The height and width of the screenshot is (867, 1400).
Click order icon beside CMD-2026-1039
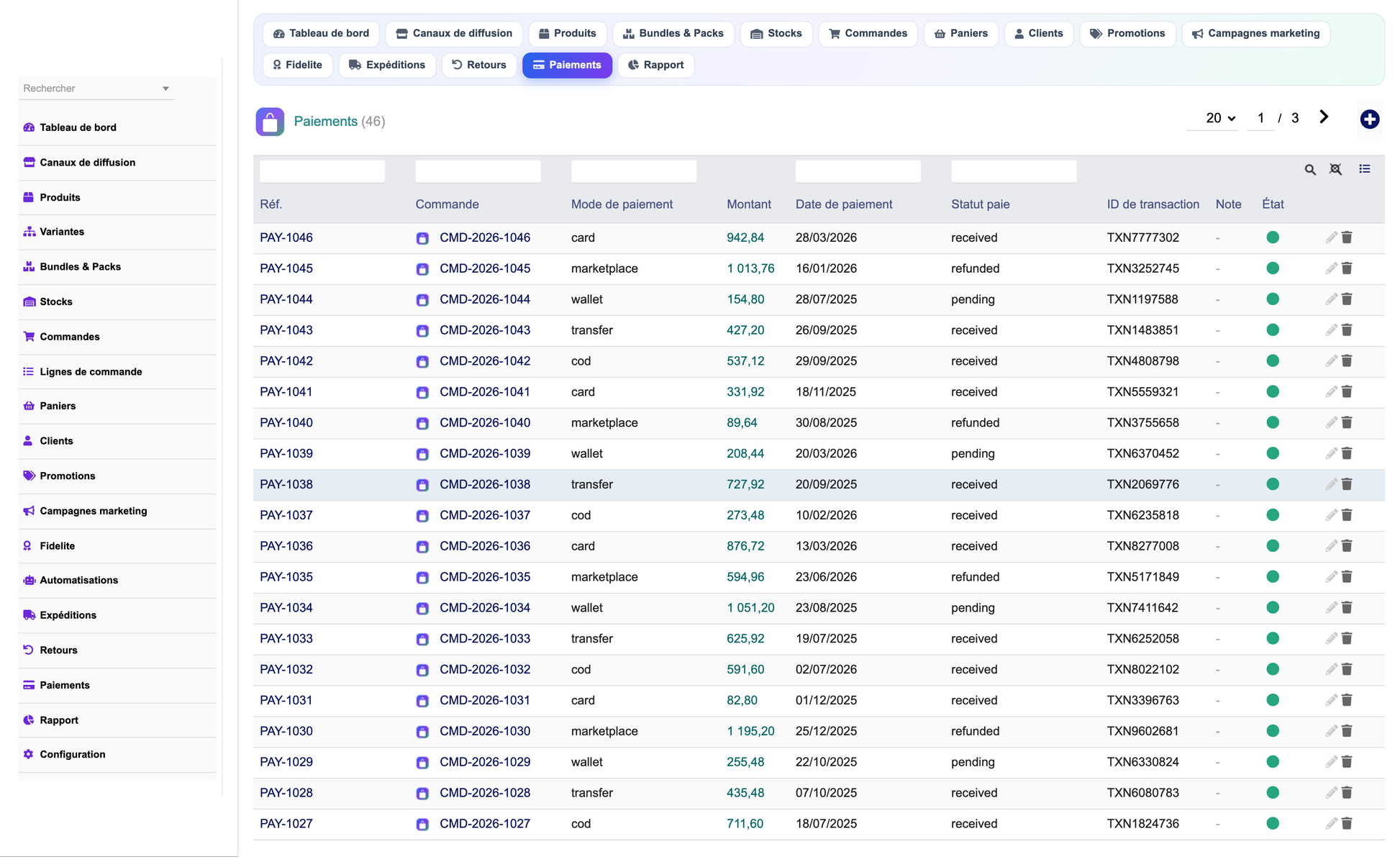422,454
